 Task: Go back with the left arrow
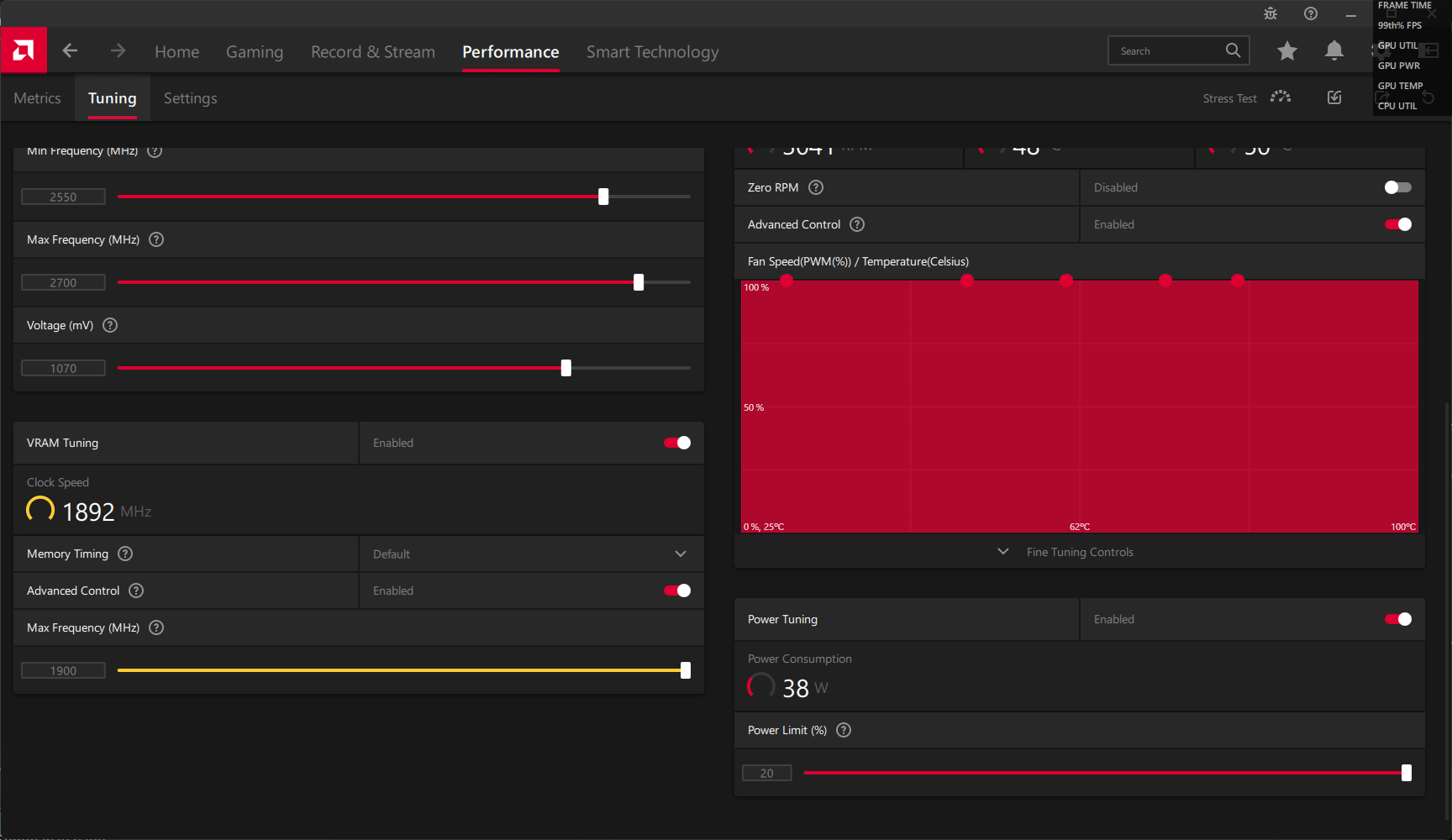point(71,51)
